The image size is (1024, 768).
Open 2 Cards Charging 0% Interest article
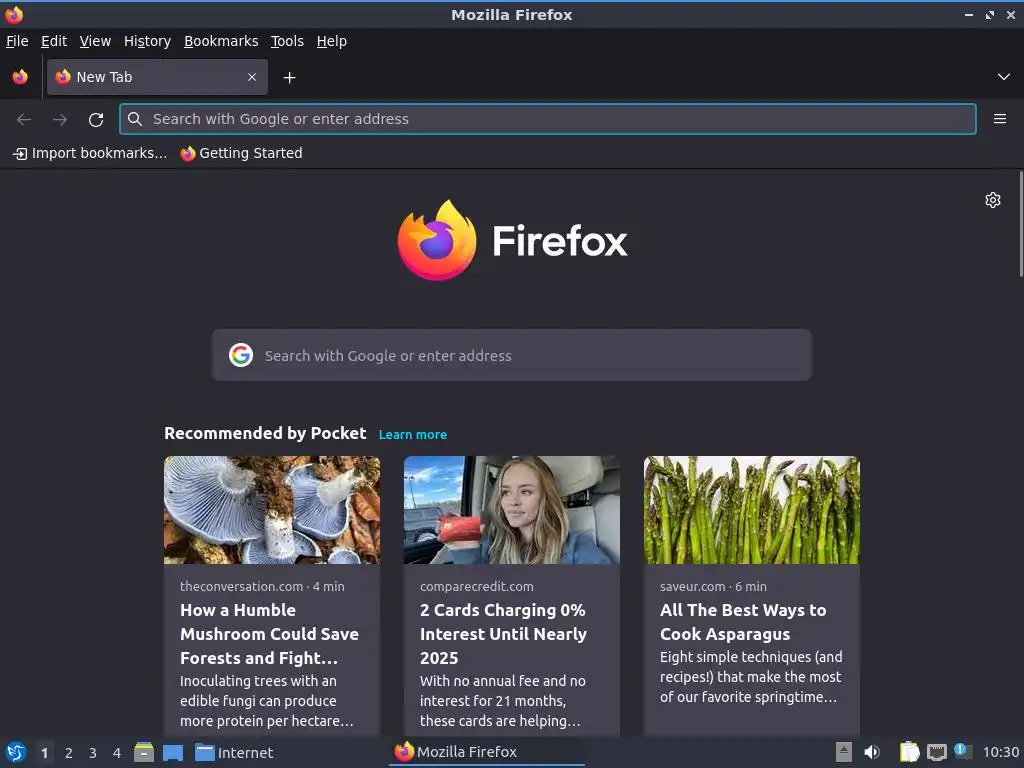tap(504, 634)
